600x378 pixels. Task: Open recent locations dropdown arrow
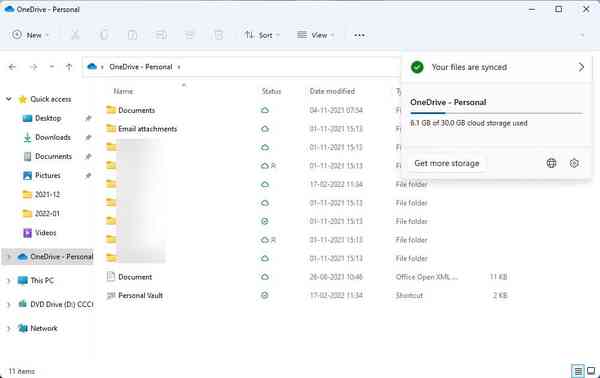point(52,67)
